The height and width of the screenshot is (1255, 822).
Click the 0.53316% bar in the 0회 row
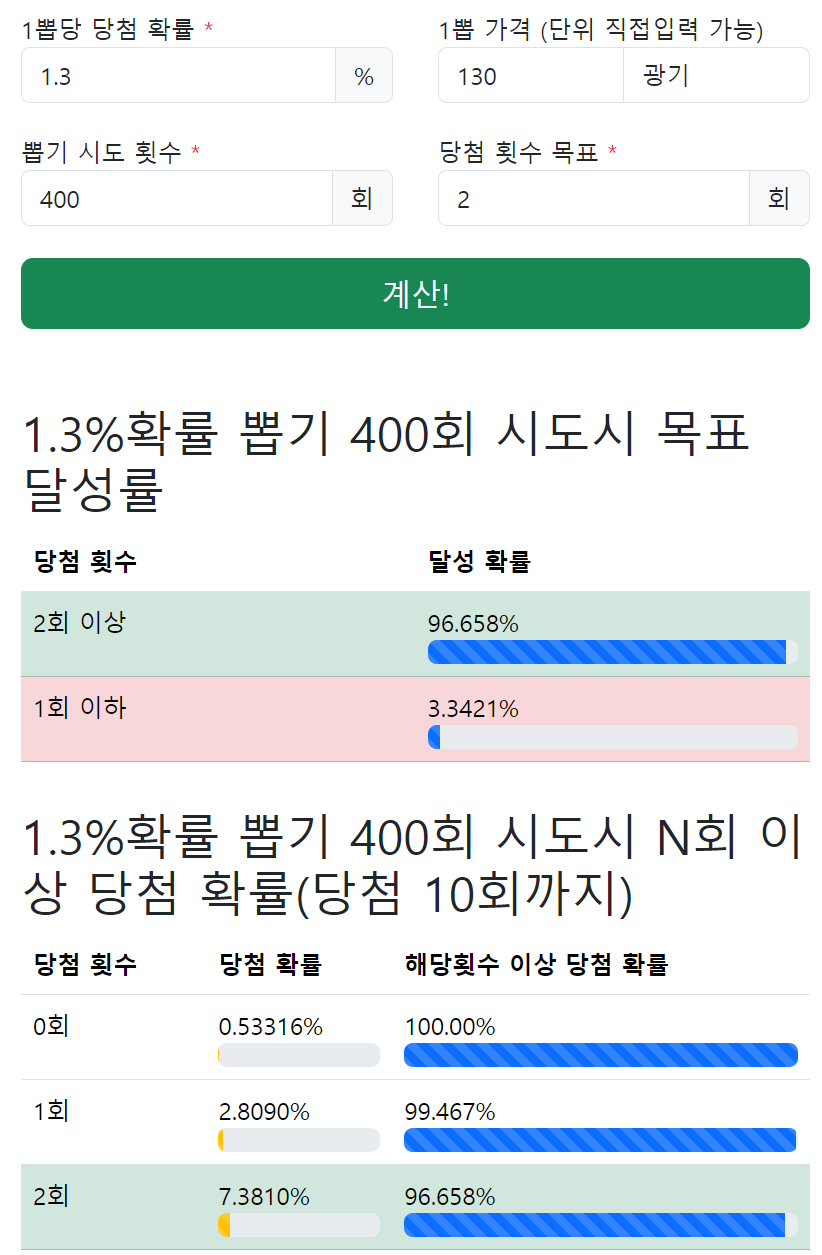click(x=298, y=1055)
